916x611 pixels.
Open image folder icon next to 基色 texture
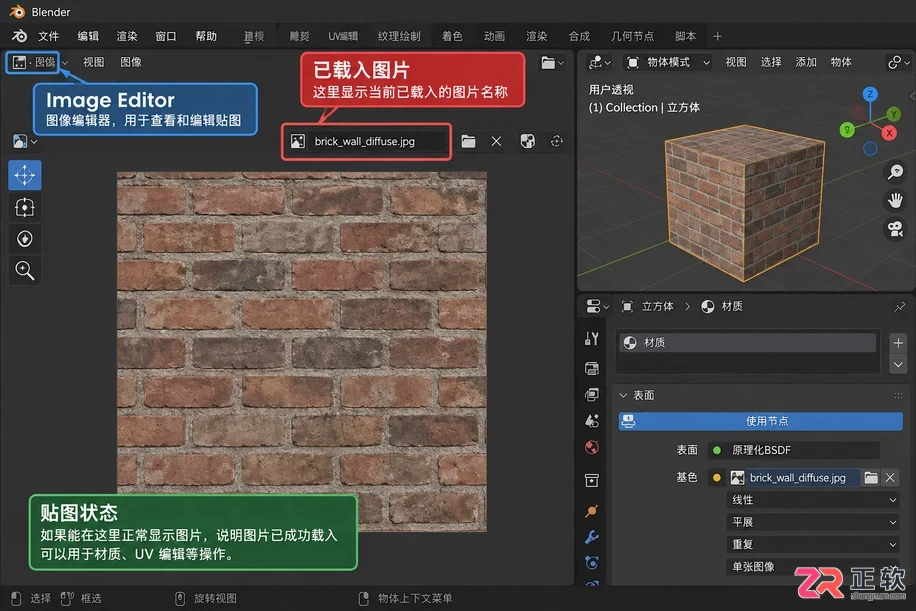click(871, 478)
